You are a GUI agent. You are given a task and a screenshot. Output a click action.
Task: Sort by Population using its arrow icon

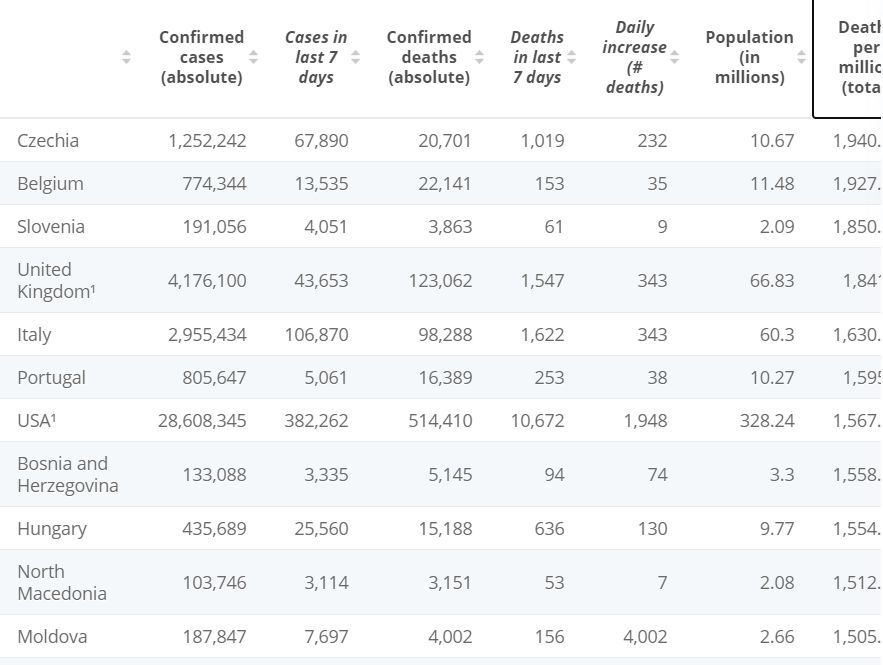pos(801,58)
